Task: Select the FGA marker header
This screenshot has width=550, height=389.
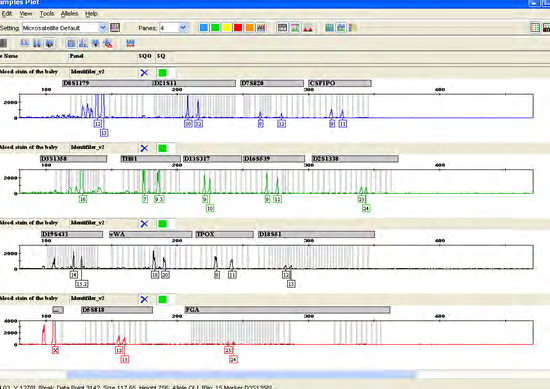Action: click(287, 310)
